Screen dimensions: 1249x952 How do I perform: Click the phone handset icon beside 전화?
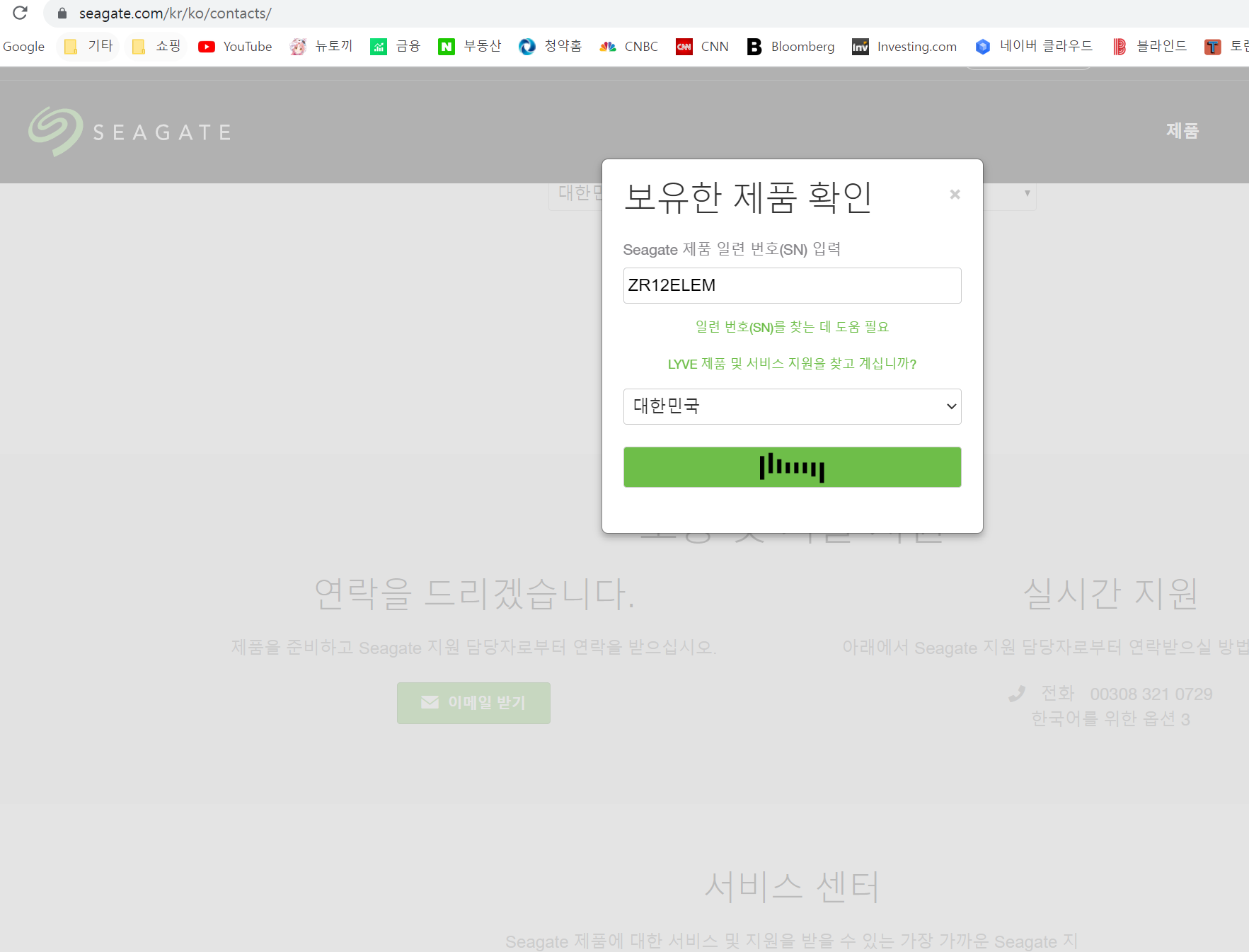pyautogui.click(x=1017, y=694)
